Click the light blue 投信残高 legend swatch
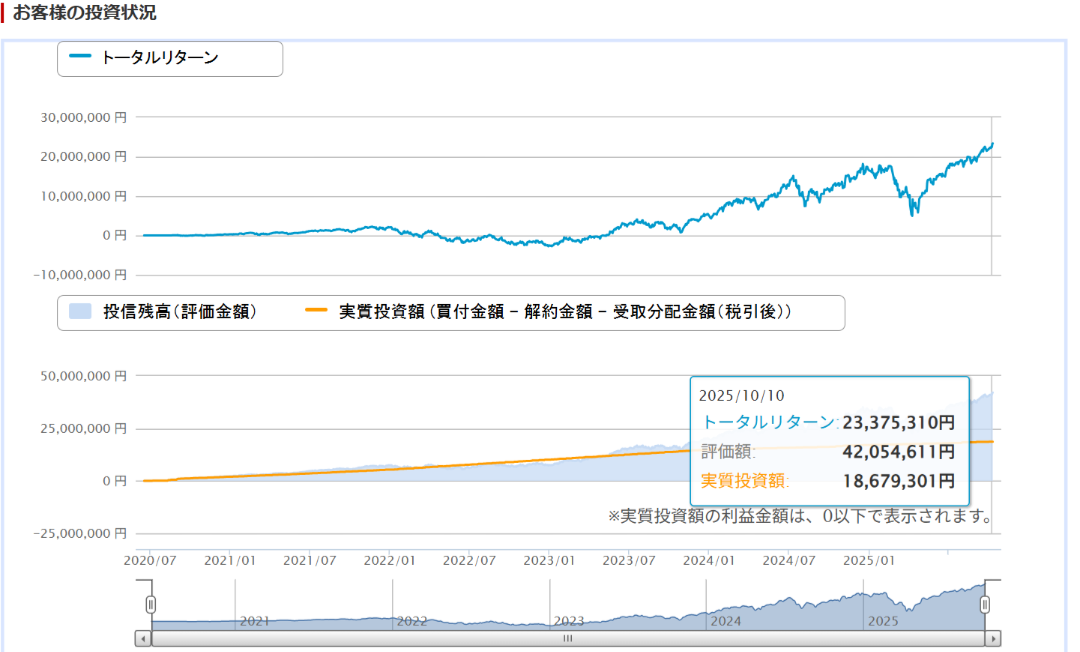This screenshot has width=1080, height=652. tap(81, 312)
